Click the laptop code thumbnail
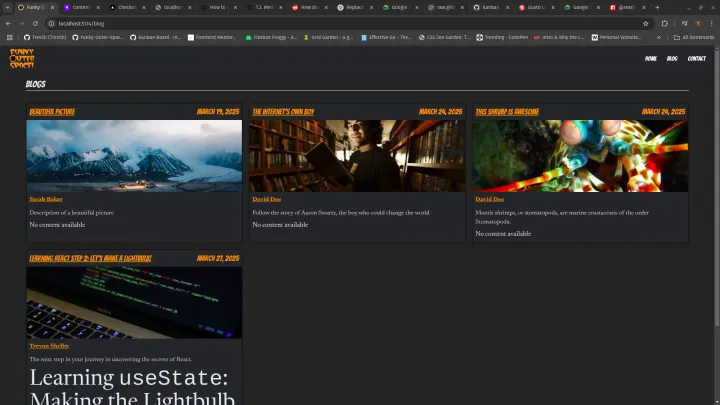720x405 pixels. pos(134,303)
